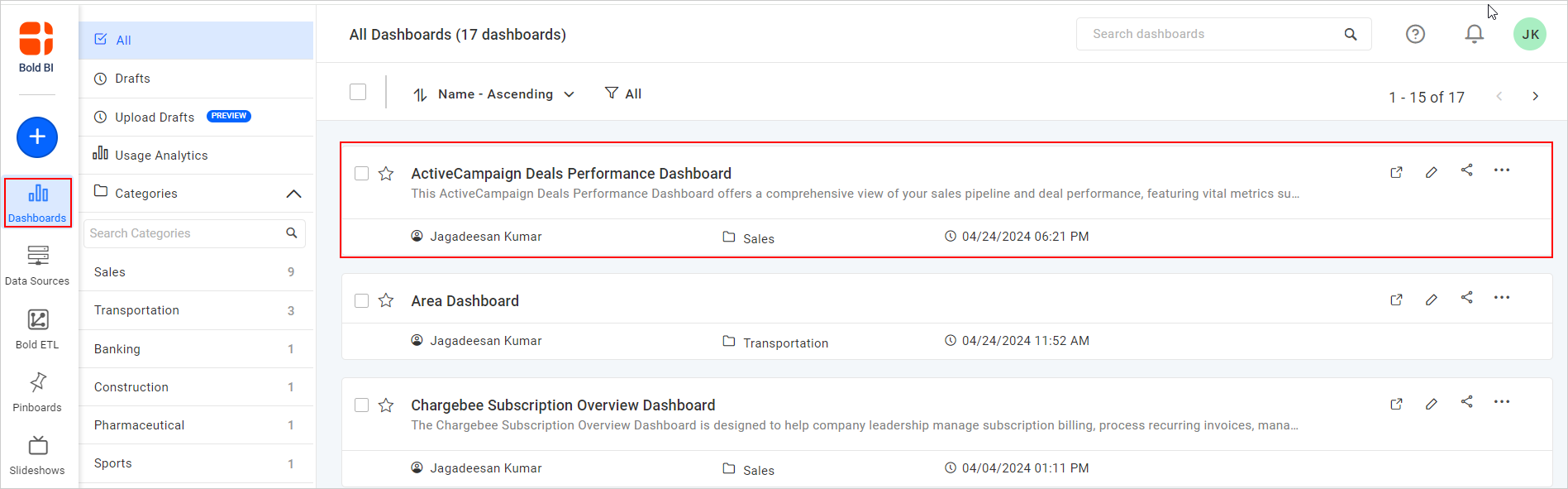The height and width of the screenshot is (489, 1568).
Task: Select the Sales category
Action: coord(196,272)
